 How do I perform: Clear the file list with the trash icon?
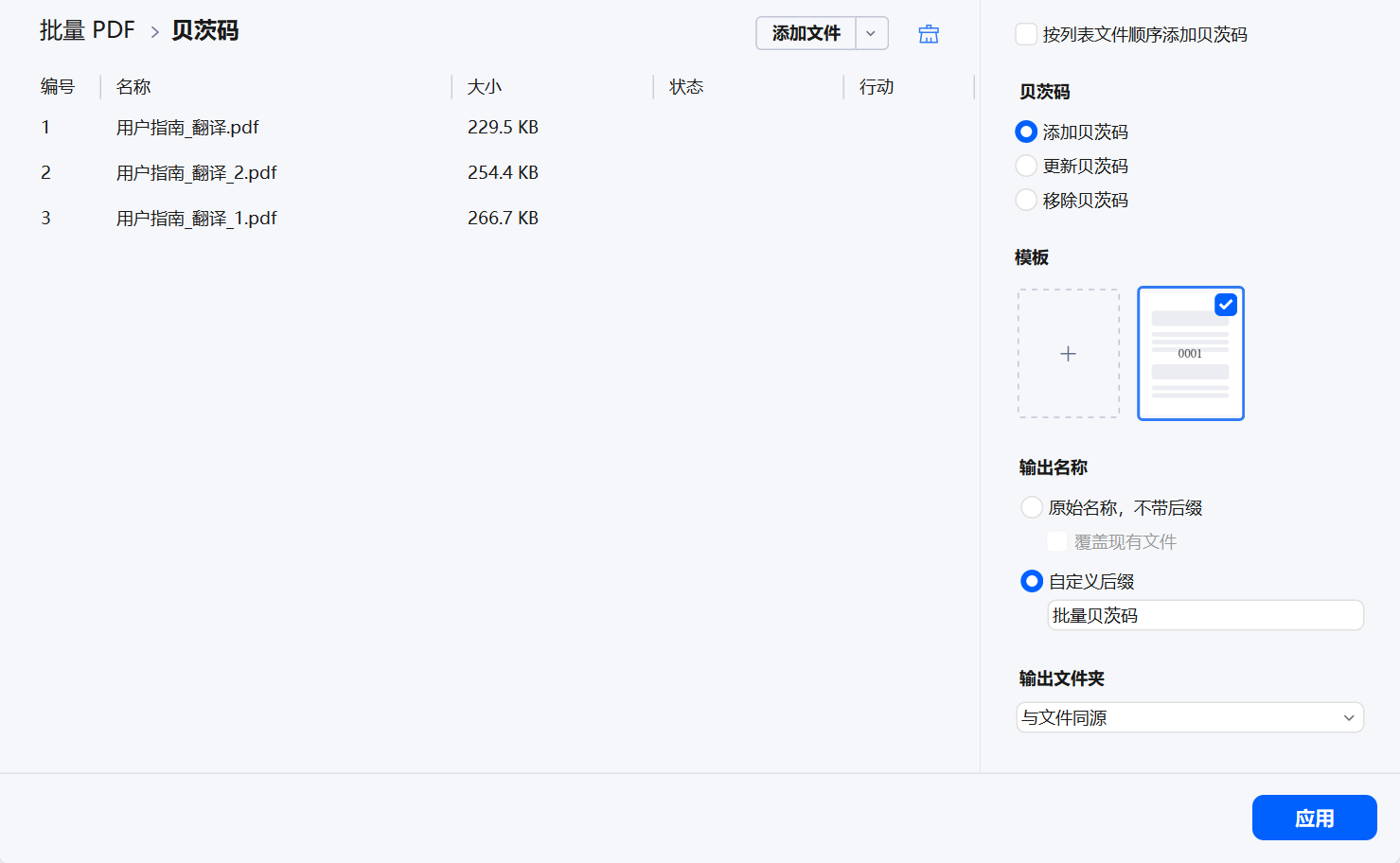pyautogui.click(x=929, y=33)
